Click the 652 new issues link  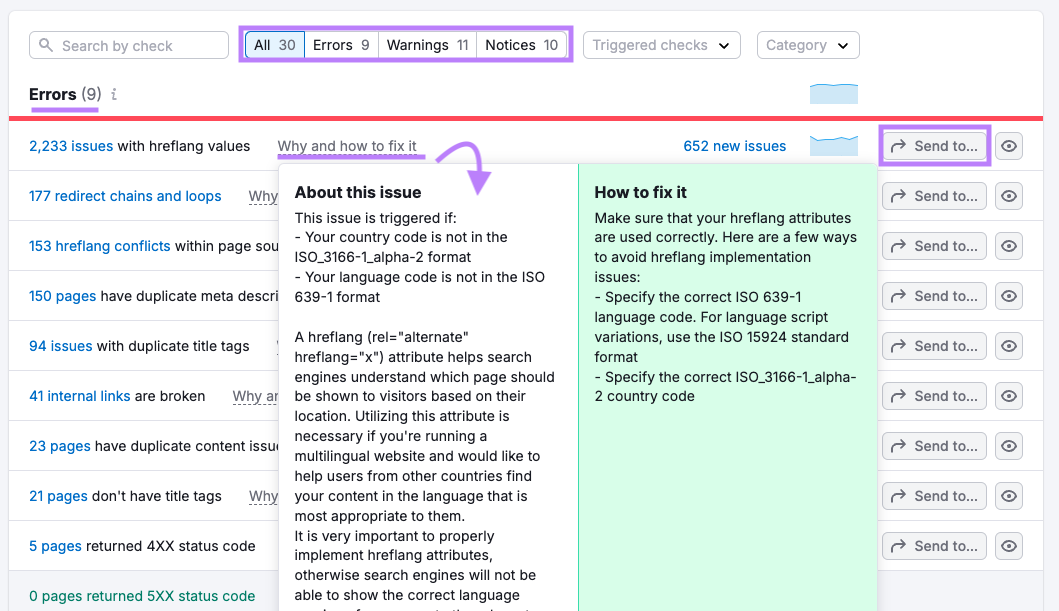click(734, 146)
